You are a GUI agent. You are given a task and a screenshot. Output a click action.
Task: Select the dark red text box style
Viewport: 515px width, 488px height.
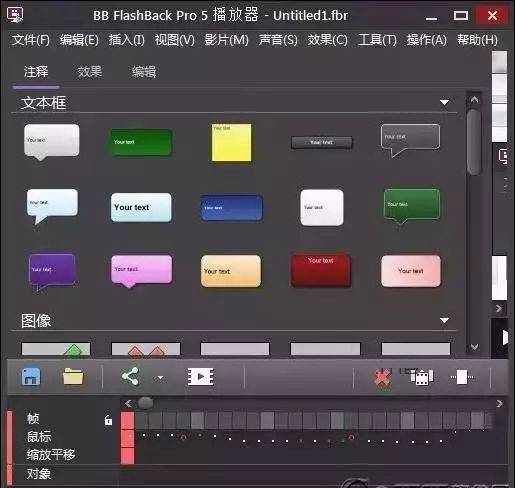[x=321, y=270]
